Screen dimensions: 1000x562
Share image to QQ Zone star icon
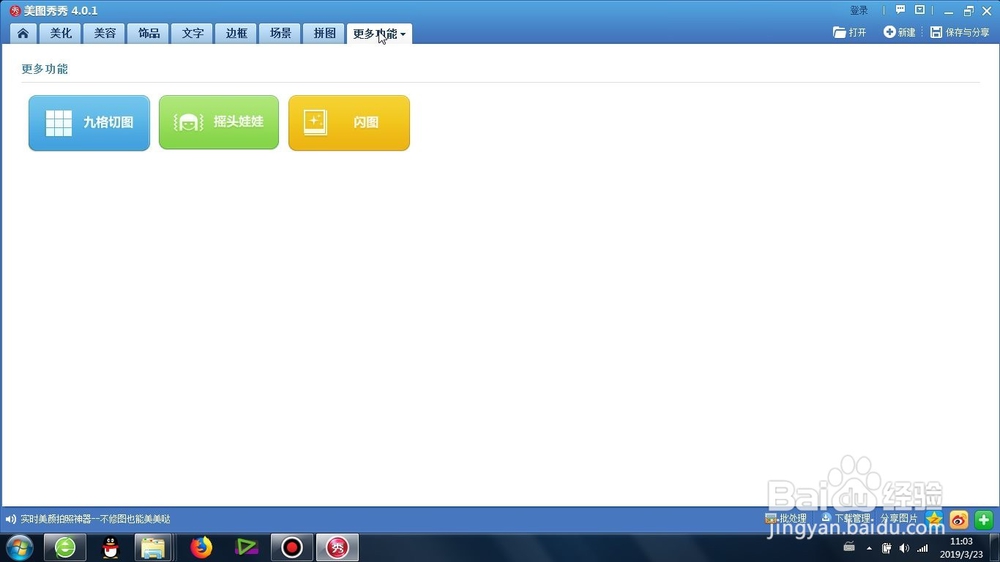pos(934,519)
